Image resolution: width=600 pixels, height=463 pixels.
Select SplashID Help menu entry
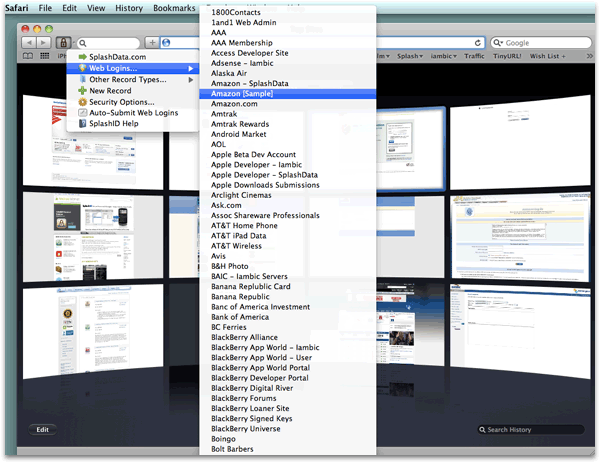(132, 123)
